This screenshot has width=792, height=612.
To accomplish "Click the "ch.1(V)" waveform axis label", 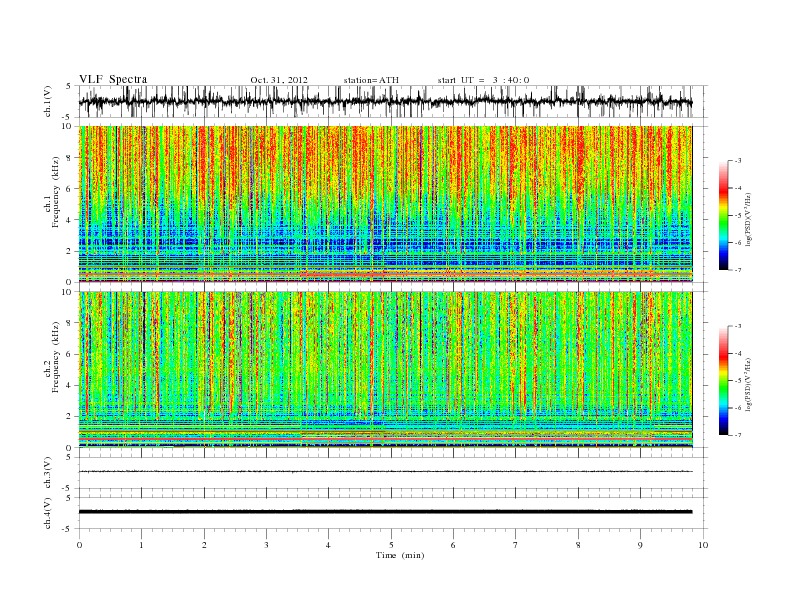I will point(48,101).
